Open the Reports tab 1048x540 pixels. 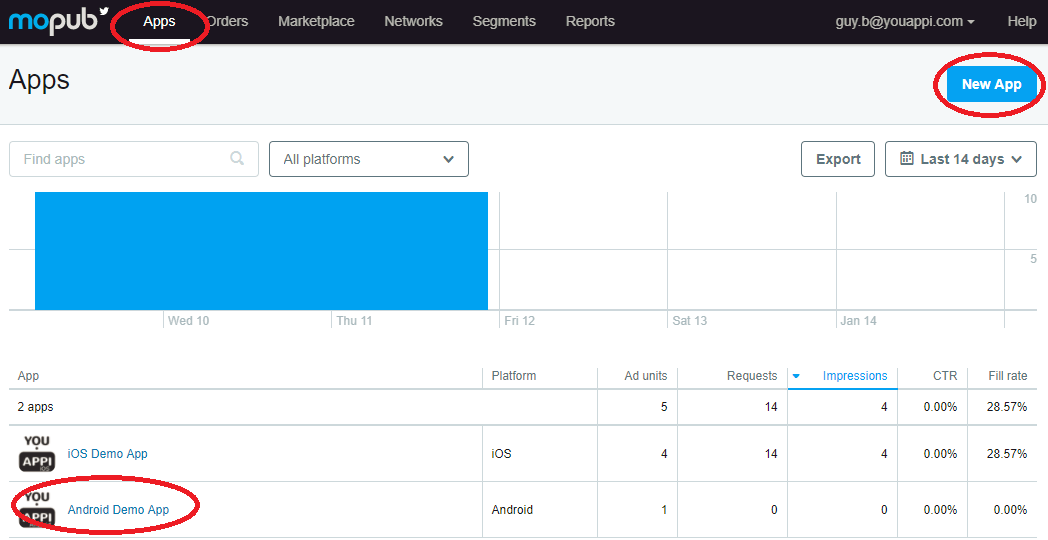tap(590, 21)
